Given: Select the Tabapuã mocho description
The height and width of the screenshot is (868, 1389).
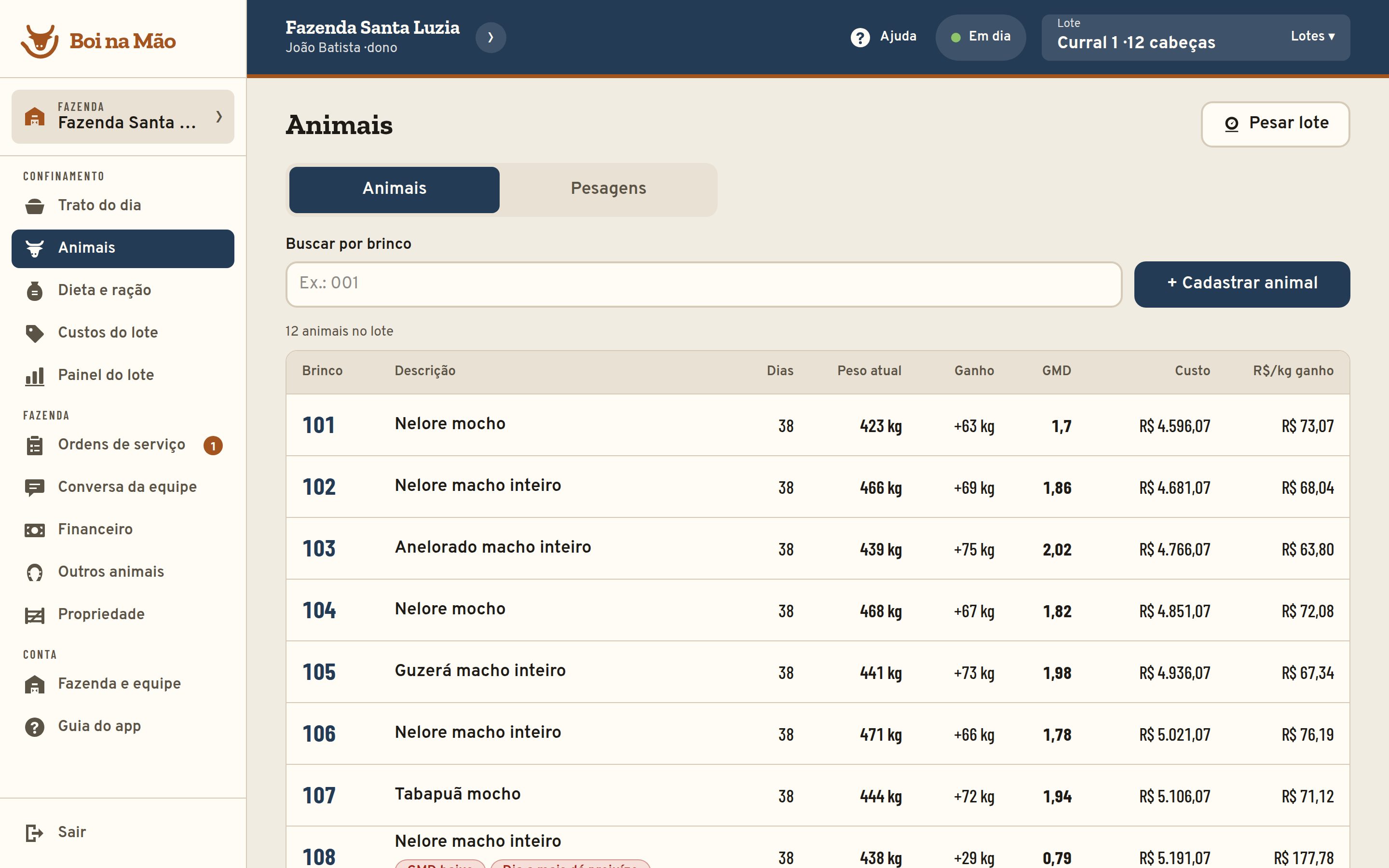Looking at the screenshot, I should coord(457,794).
